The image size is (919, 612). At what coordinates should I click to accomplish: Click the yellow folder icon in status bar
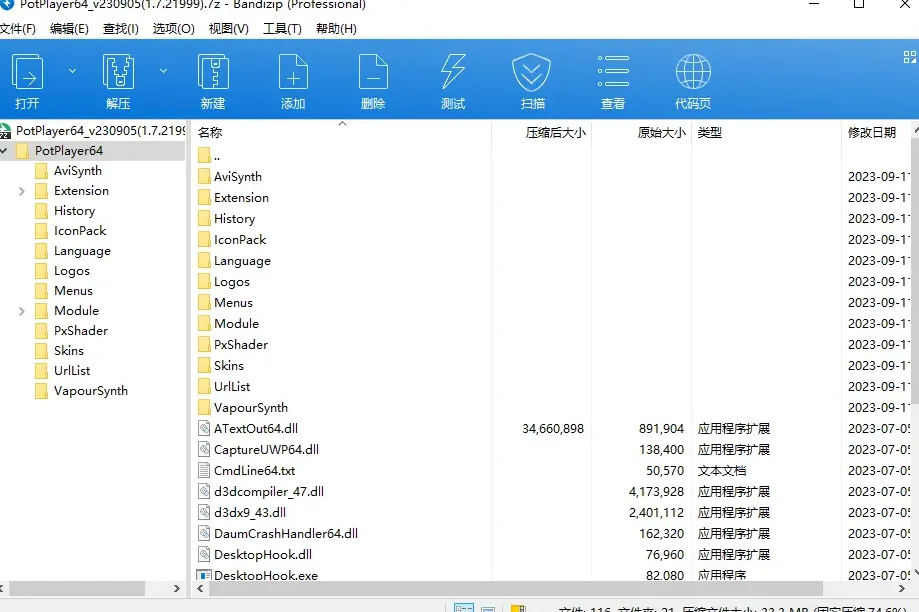tap(518, 608)
